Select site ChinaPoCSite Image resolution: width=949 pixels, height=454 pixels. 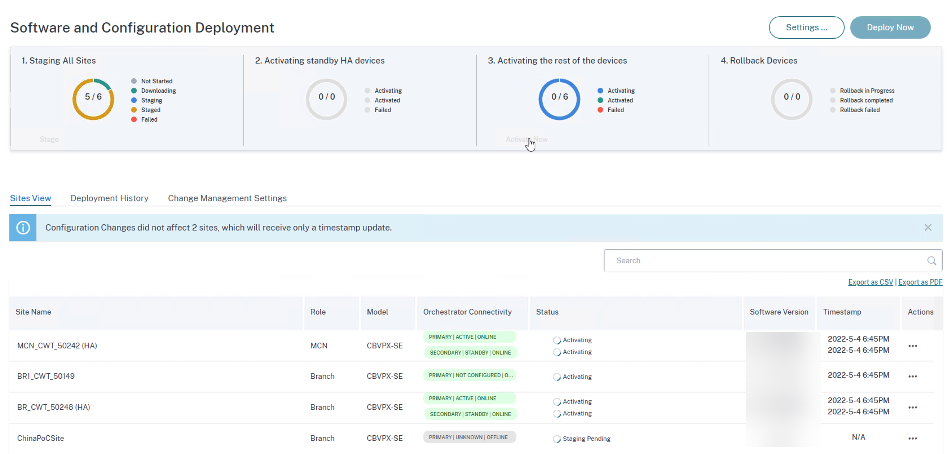(x=39, y=438)
